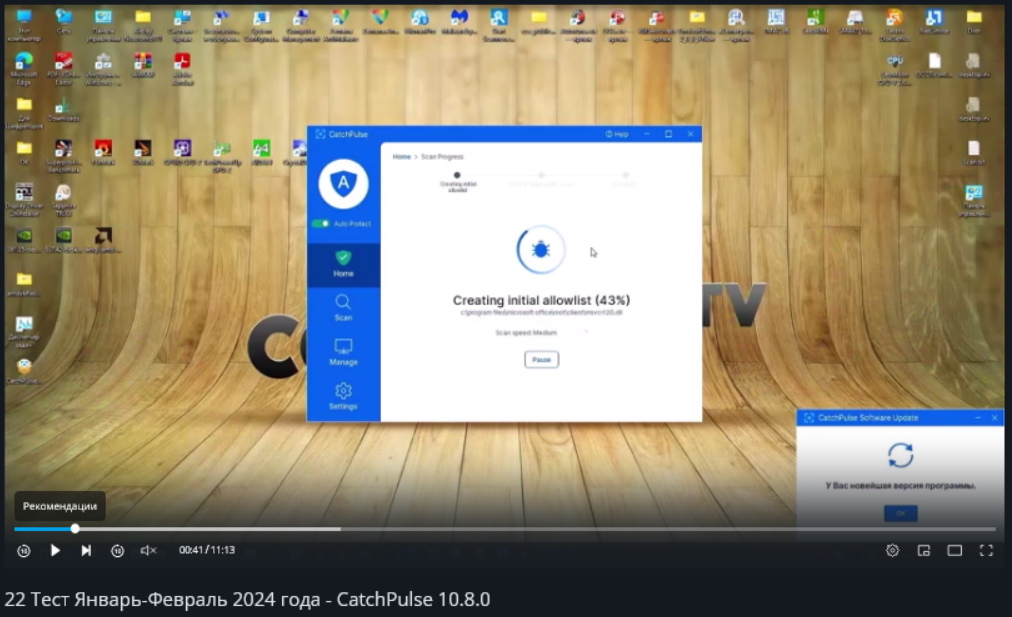Open Adobe Acrobat desktop shortcut

click(x=182, y=68)
